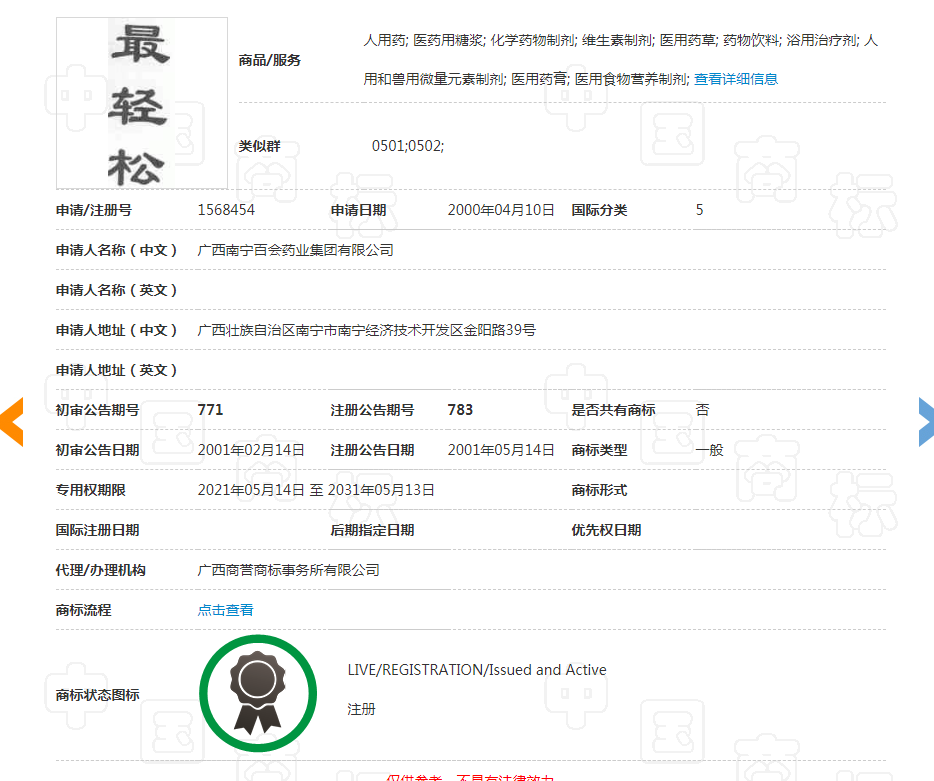The image size is (934, 781).
Task: Select registration number 1568454
Action: click(226, 210)
